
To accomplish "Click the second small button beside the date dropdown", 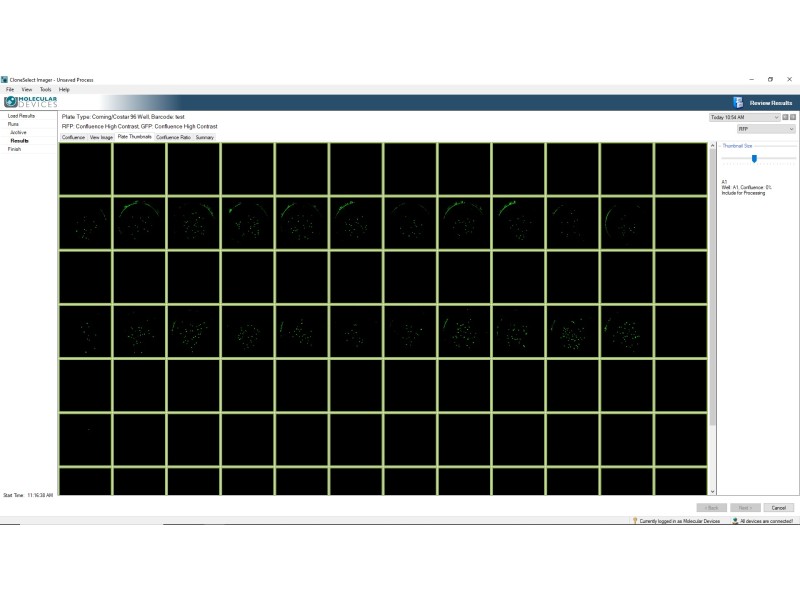I will pyautogui.click(x=793, y=117).
